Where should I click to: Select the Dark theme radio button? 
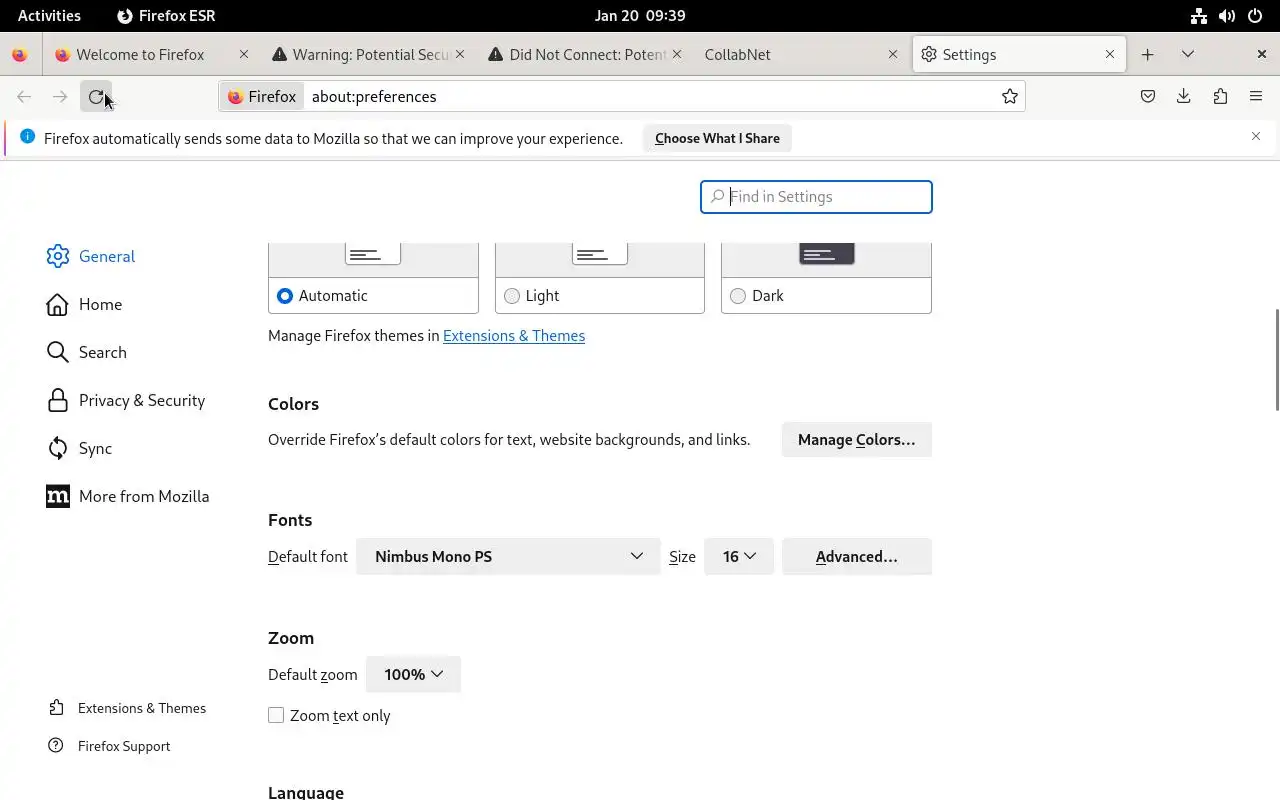[x=738, y=296]
